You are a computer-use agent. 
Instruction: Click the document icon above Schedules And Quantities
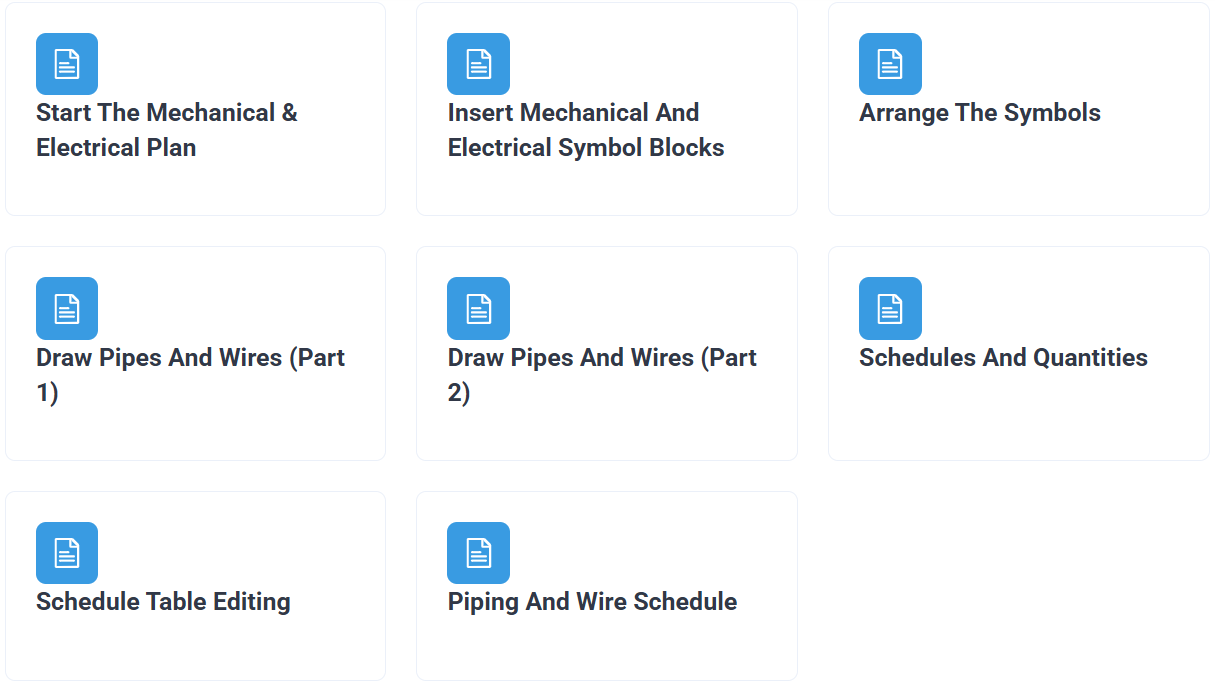click(x=890, y=308)
